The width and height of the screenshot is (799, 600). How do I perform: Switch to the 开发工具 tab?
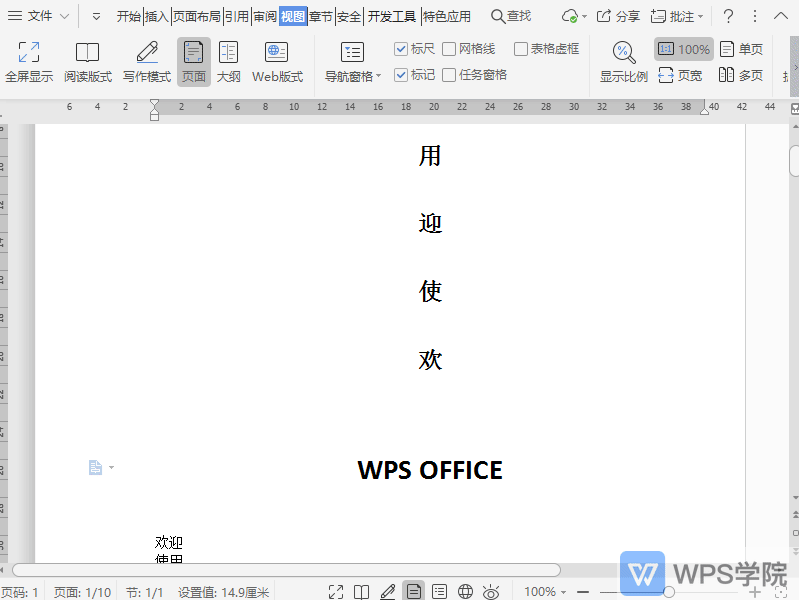pyautogui.click(x=391, y=16)
